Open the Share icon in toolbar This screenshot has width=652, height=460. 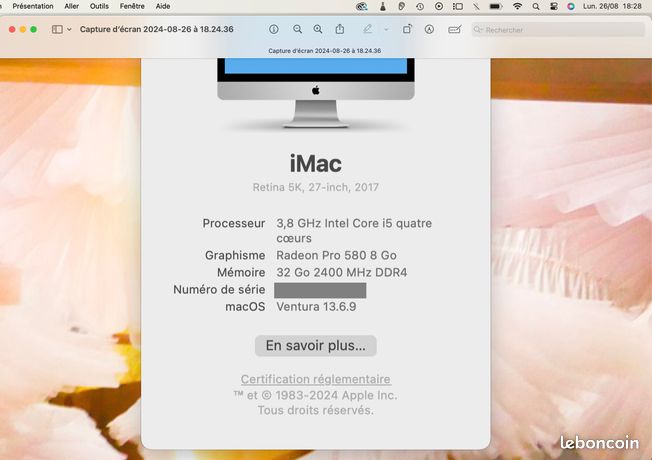click(x=340, y=29)
